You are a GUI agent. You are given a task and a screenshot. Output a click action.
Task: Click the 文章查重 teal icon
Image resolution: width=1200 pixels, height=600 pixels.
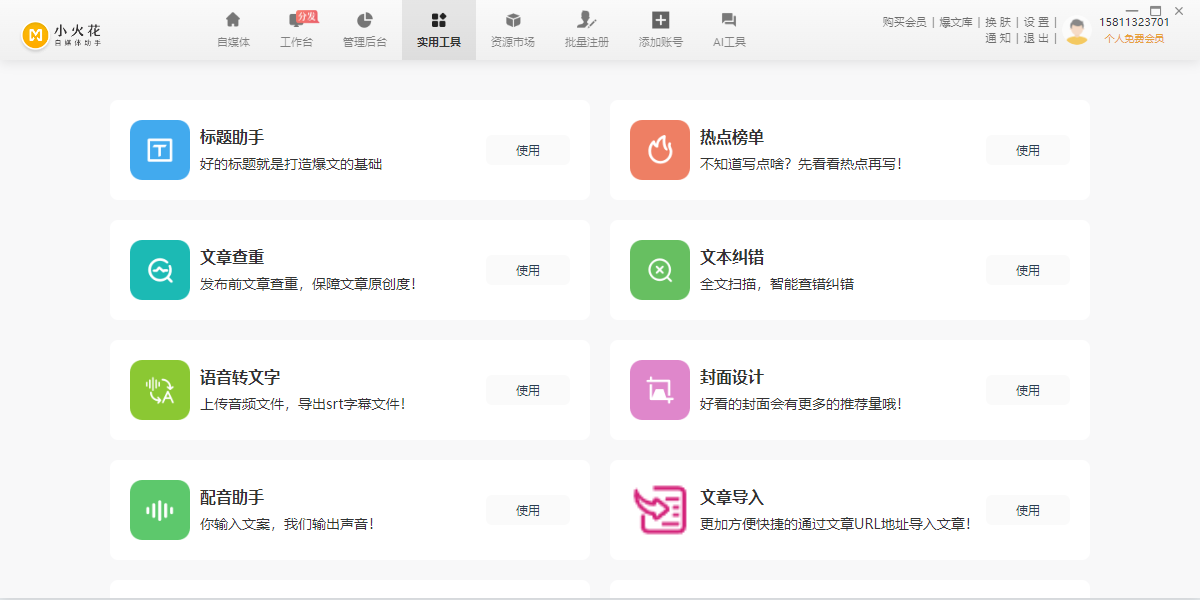[x=160, y=270]
